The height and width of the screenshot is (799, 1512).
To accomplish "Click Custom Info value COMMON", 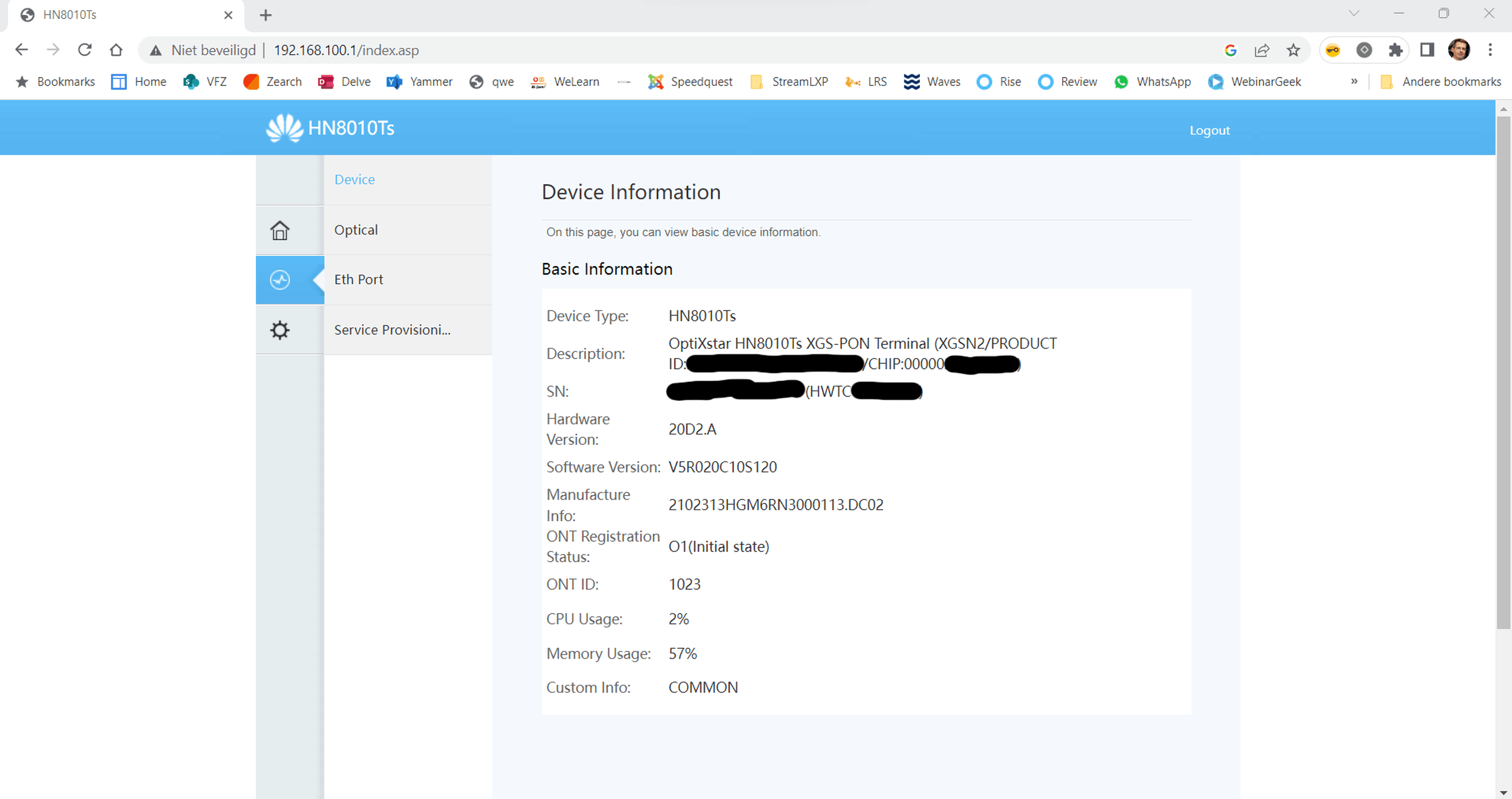I will coord(703,687).
